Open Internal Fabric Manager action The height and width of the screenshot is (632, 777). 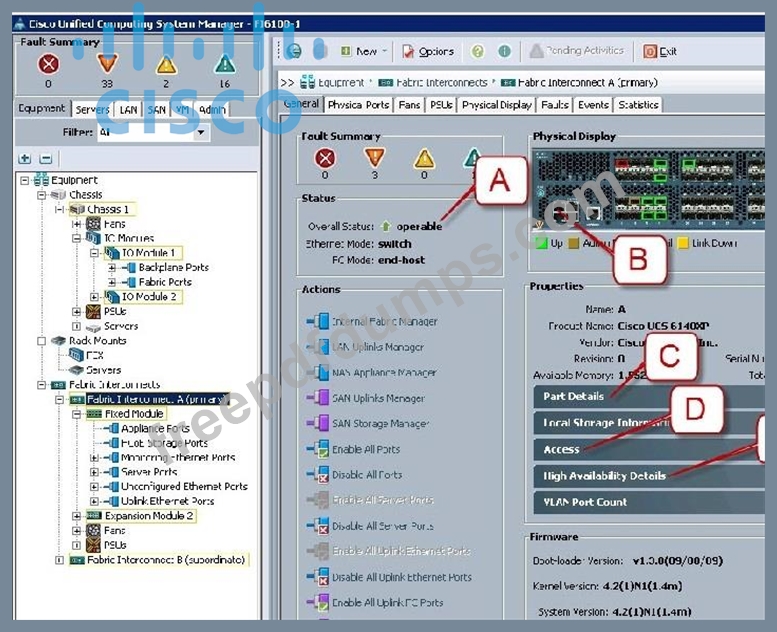(372, 321)
